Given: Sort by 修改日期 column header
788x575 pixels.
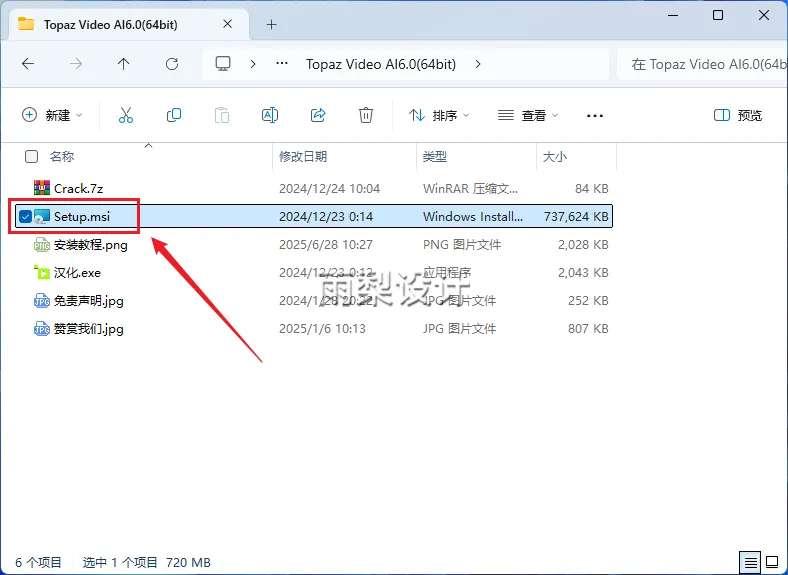Looking at the screenshot, I should tap(303, 156).
